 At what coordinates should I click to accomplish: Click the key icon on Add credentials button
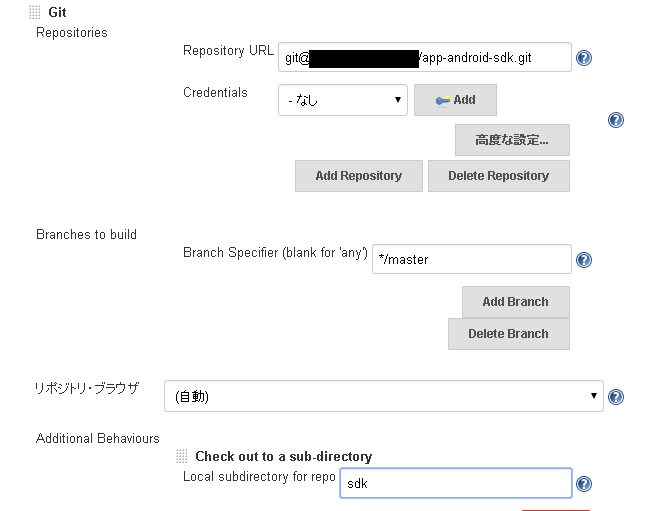coord(442,100)
